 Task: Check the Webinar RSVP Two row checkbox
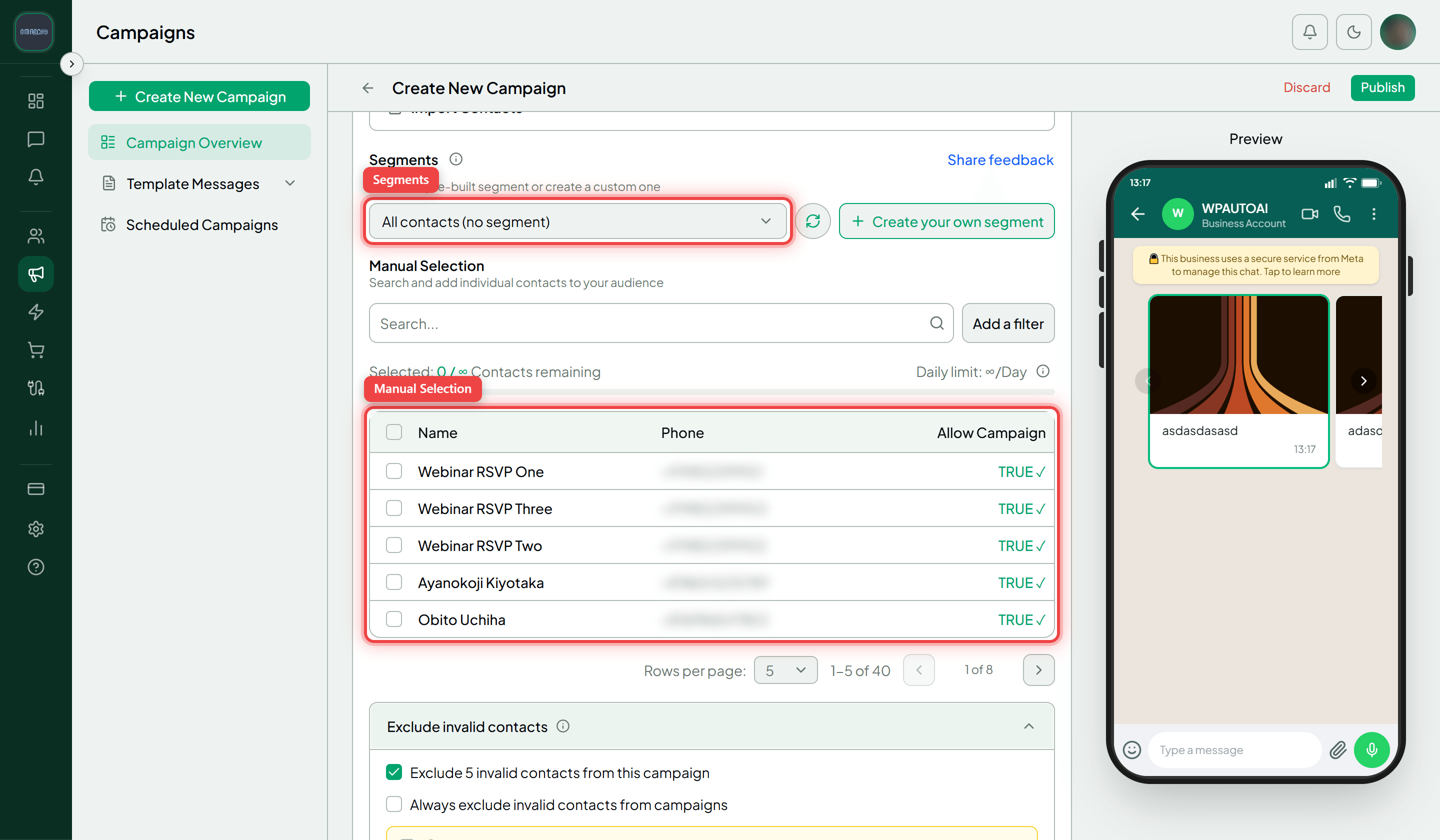point(393,545)
